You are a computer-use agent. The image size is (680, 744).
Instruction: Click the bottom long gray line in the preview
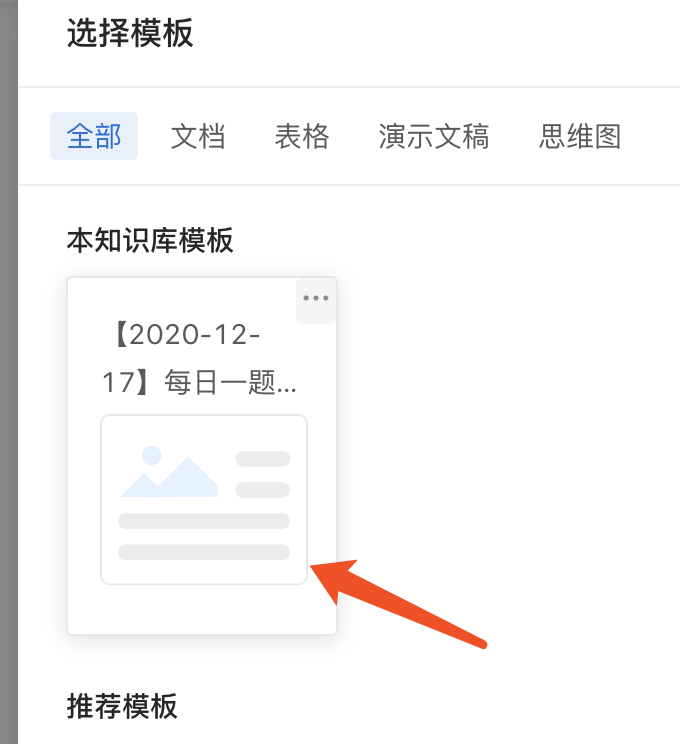click(x=204, y=552)
